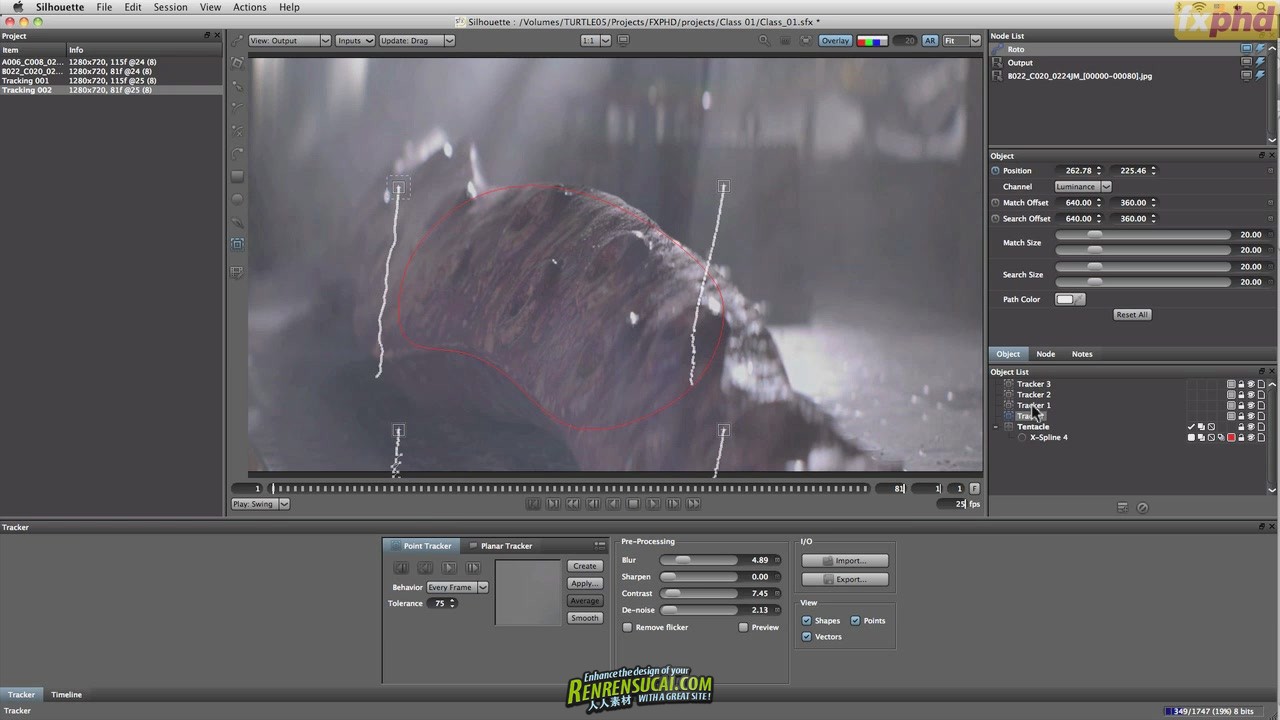Click the Import... button
The image size is (1280, 720).
tap(845, 560)
